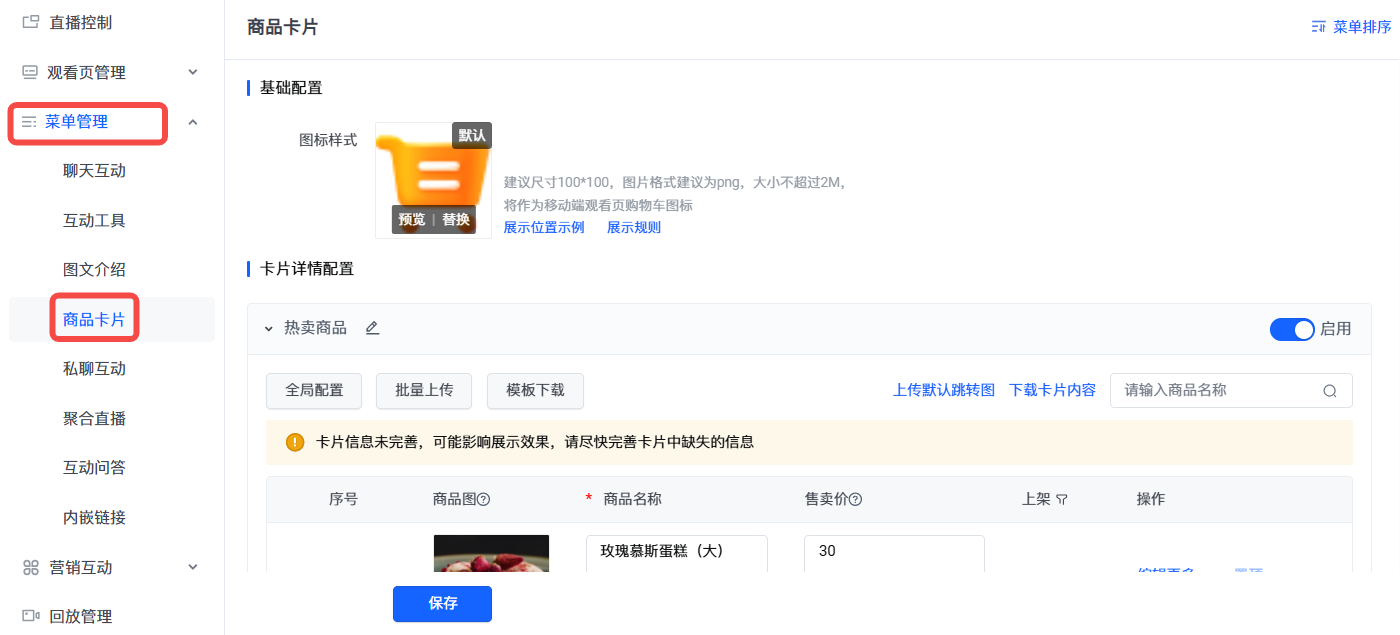
Task: Click the 热卖商品 section title
Action: (x=315, y=328)
